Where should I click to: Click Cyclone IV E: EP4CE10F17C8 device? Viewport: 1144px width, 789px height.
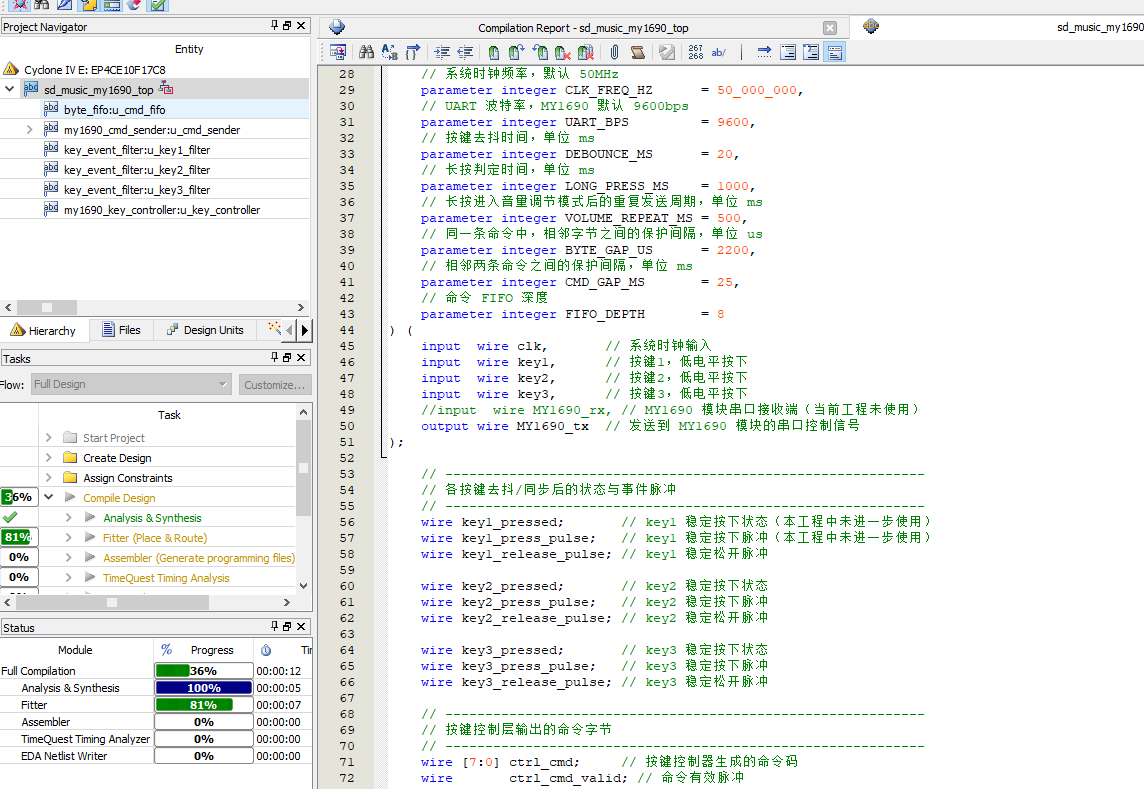(x=95, y=69)
